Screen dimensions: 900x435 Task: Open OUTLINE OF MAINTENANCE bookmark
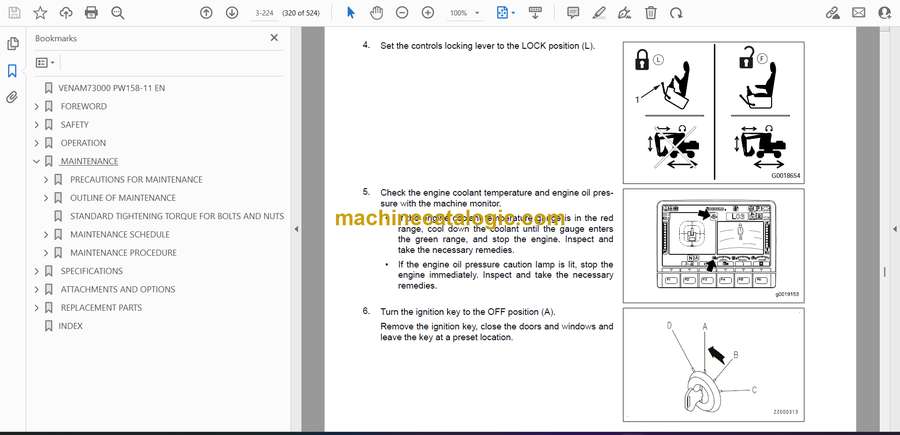[123, 198]
